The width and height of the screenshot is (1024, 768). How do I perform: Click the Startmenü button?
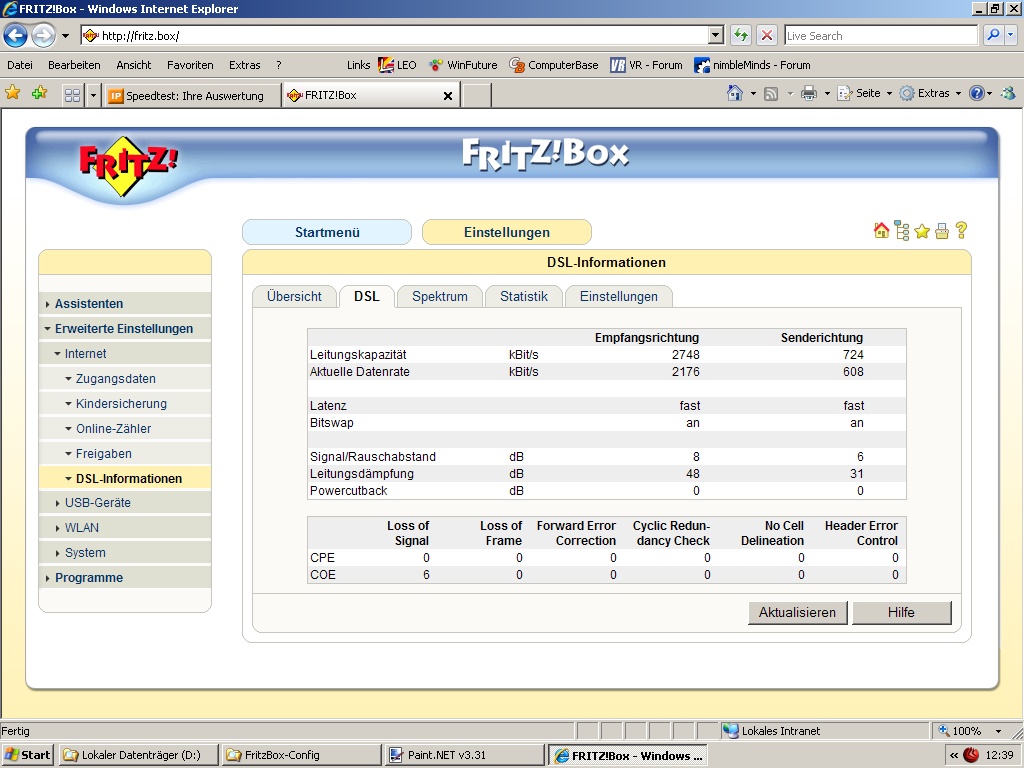pyautogui.click(x=327, y=232)
